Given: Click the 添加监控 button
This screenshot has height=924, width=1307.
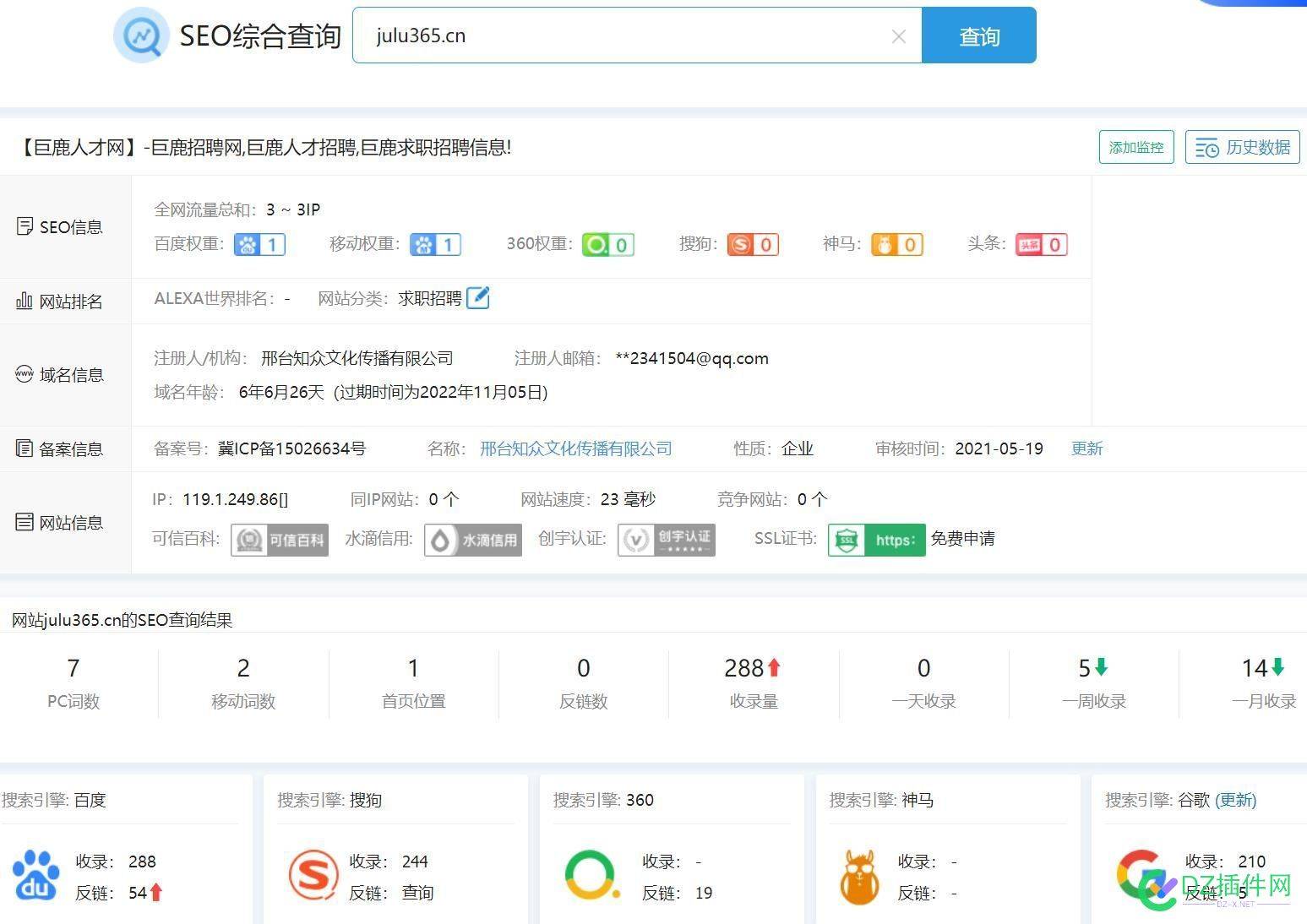Looking at the screenshot, I should point(1136,147).
